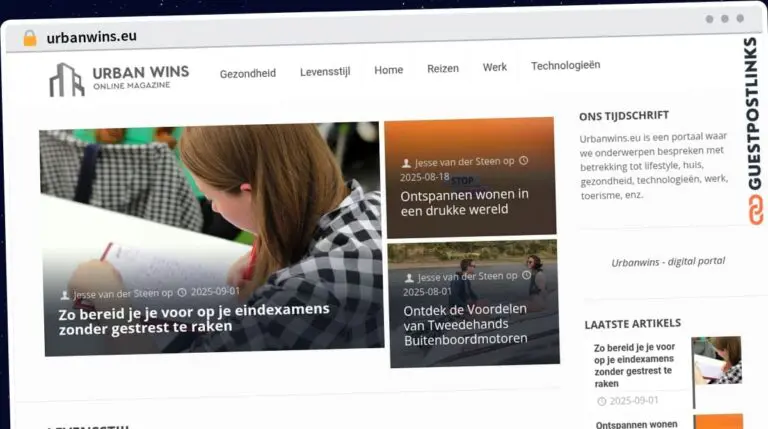Image resolution: width=768 pixels, height=429 pixels.
Task: Open article 'Zo bereid je je voor' headline
Action: point(193,318)
